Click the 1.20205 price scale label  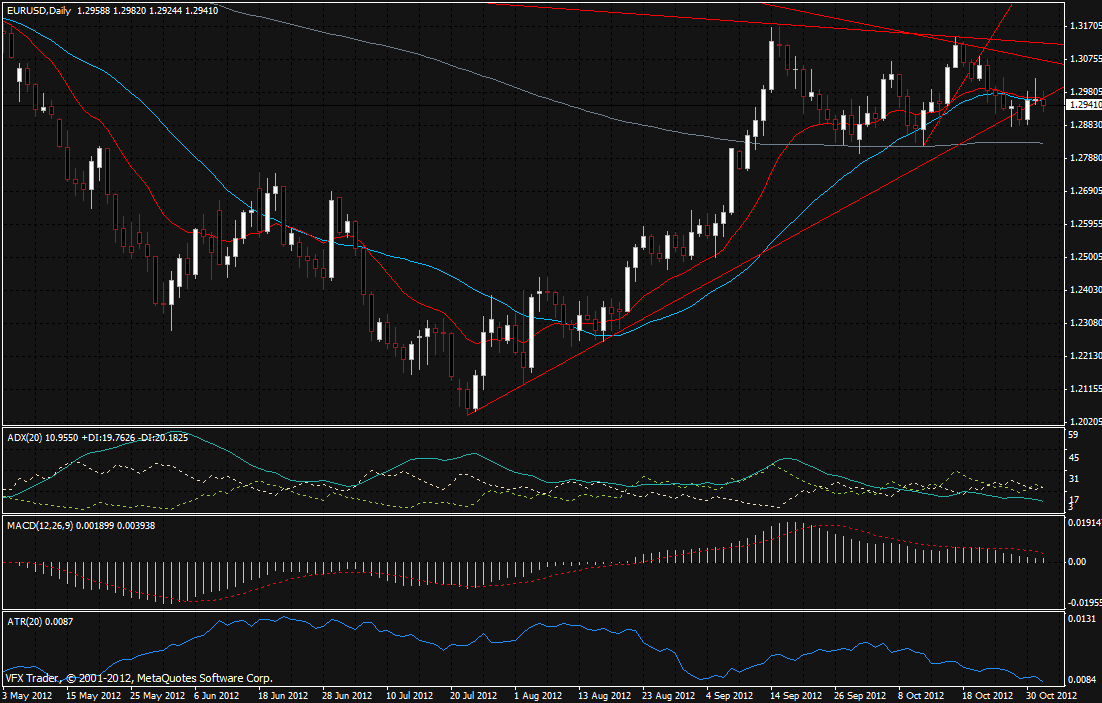click(1084, 421)
